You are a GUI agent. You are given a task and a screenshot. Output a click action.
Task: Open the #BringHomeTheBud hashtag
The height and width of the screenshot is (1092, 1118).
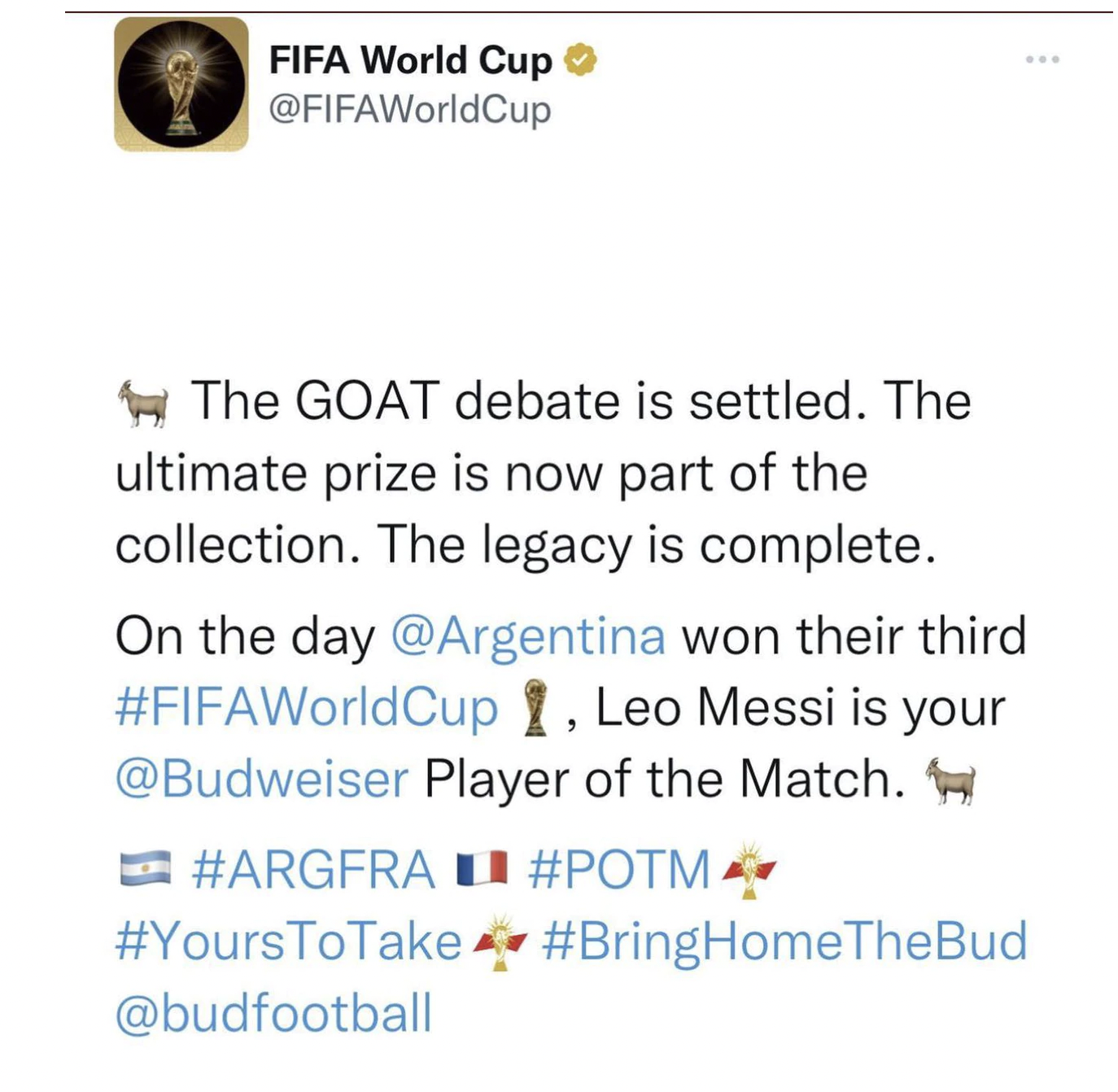click(784, 941)
